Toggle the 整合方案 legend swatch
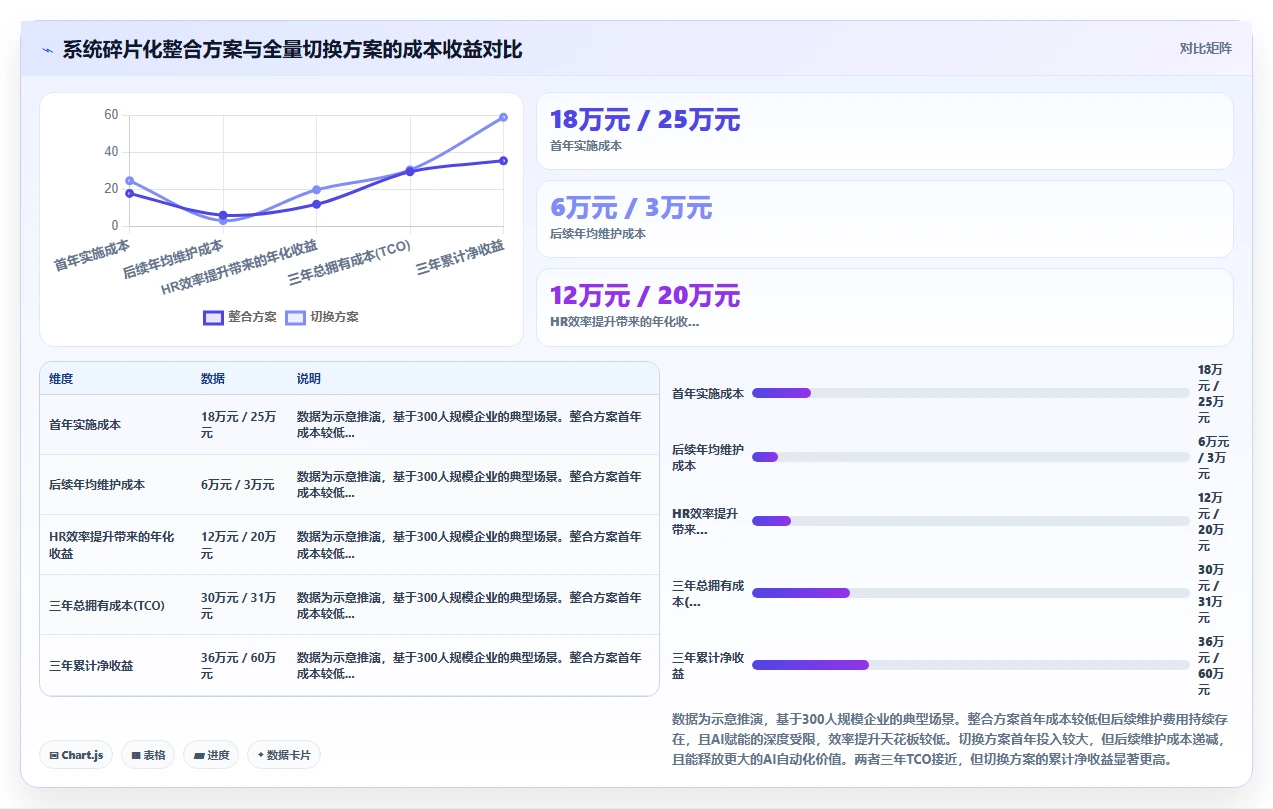Screen dimensions: 1273x809 (x=213, y=317)
